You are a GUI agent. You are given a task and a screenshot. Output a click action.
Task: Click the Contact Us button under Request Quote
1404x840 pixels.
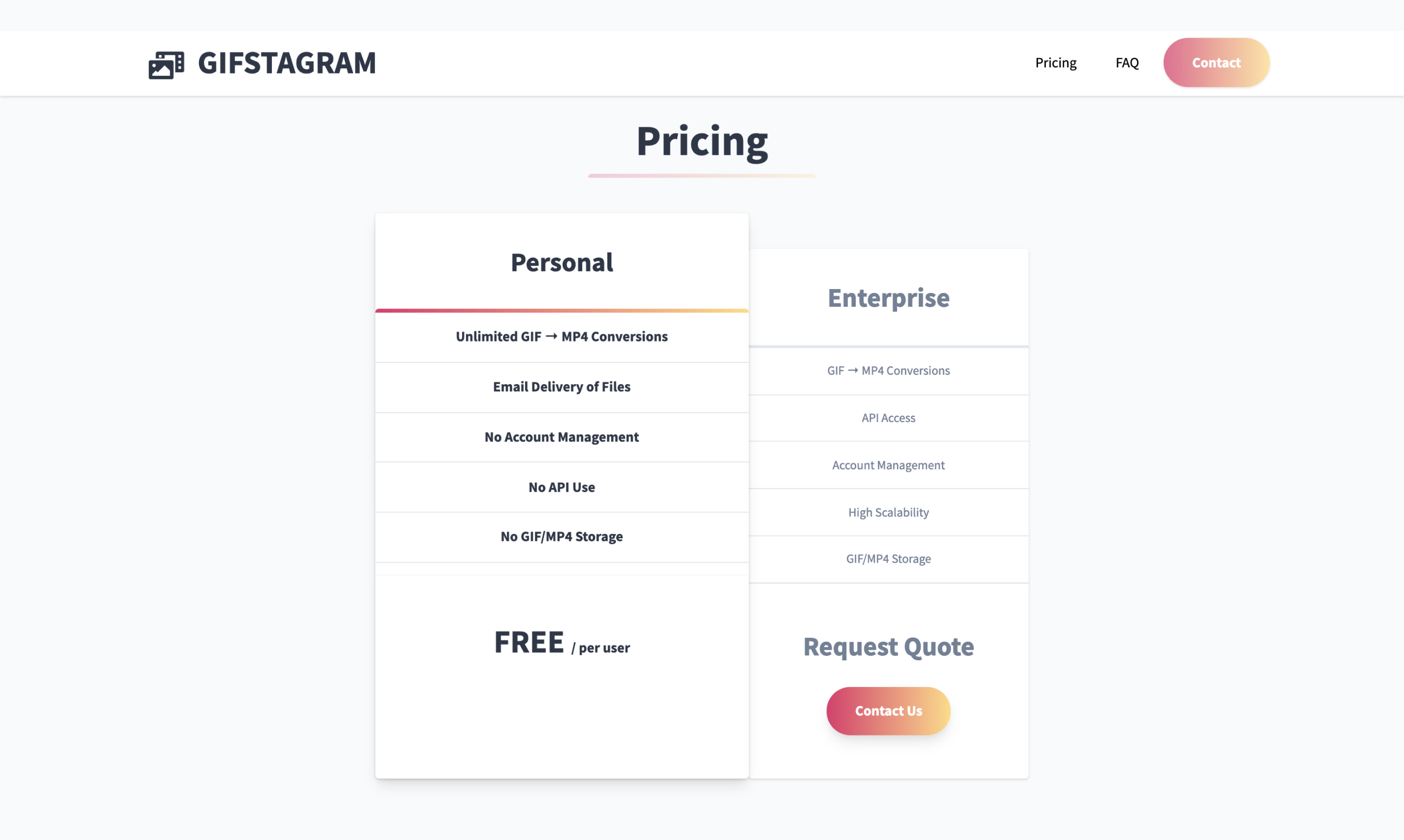point(888,711)
